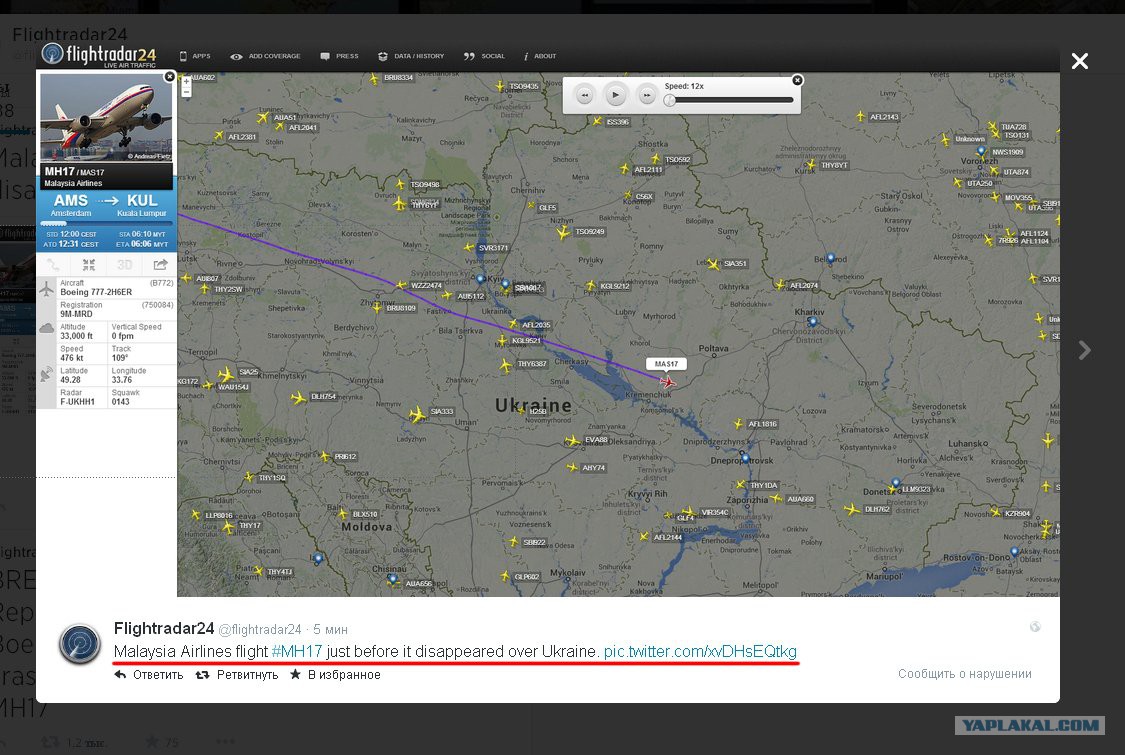Click radar F-UKHH1 value
The image size is (1125, 755).
click(x=77, y=402)
